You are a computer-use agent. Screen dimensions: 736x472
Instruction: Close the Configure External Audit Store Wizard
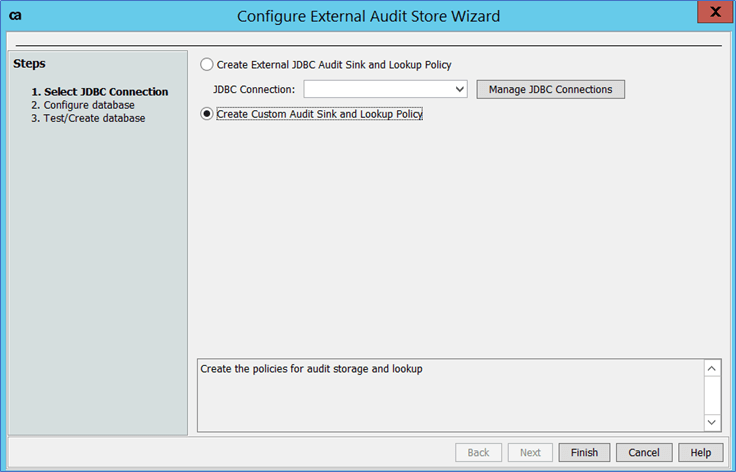711,14
